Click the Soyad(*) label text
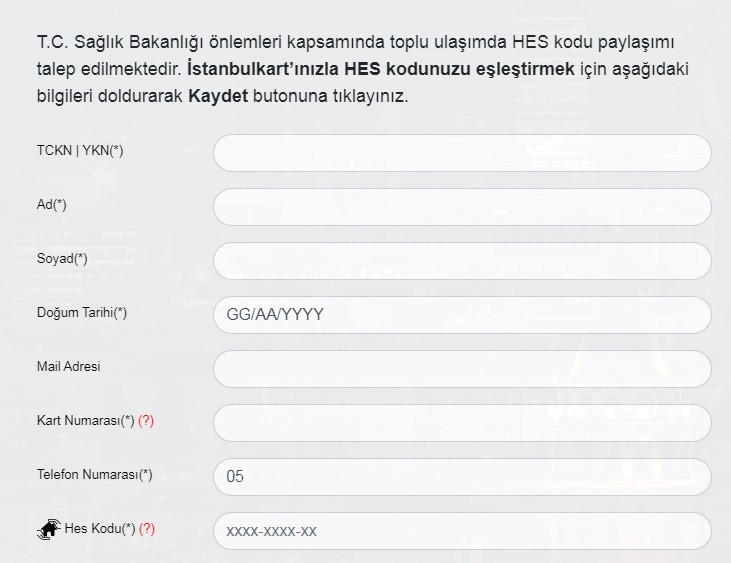 pos(62,259)
